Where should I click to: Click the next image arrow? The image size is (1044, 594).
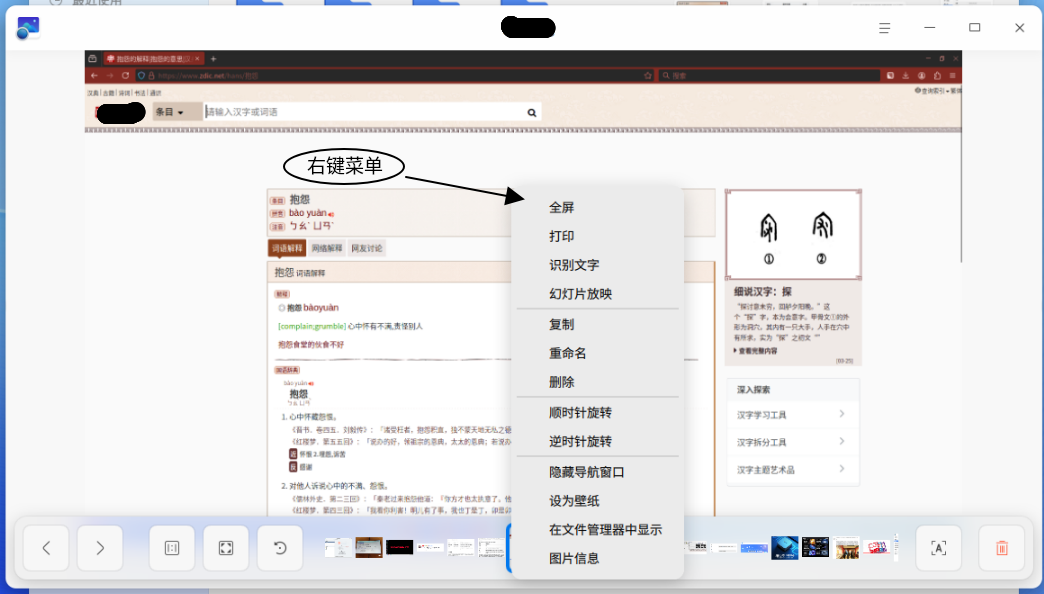[x=100, y=548]
